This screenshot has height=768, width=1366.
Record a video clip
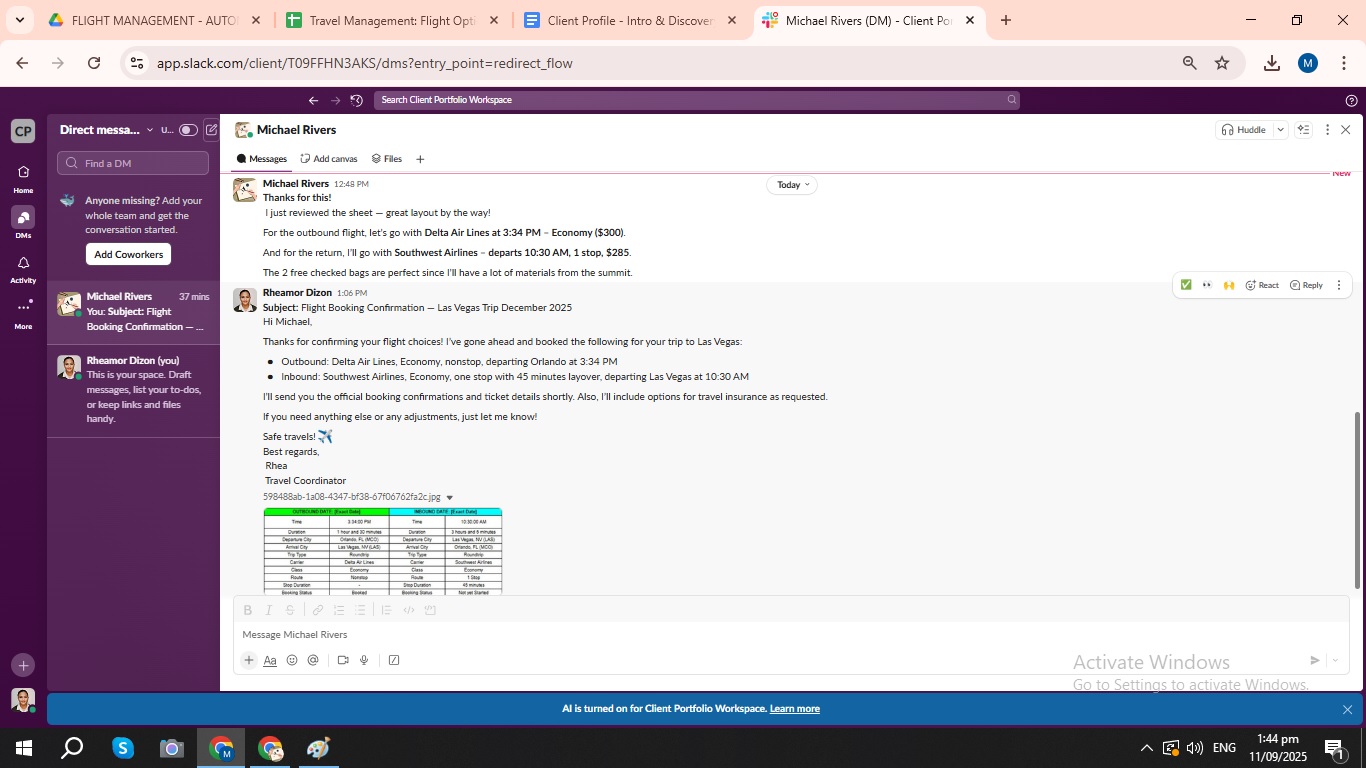coord(343,660)
